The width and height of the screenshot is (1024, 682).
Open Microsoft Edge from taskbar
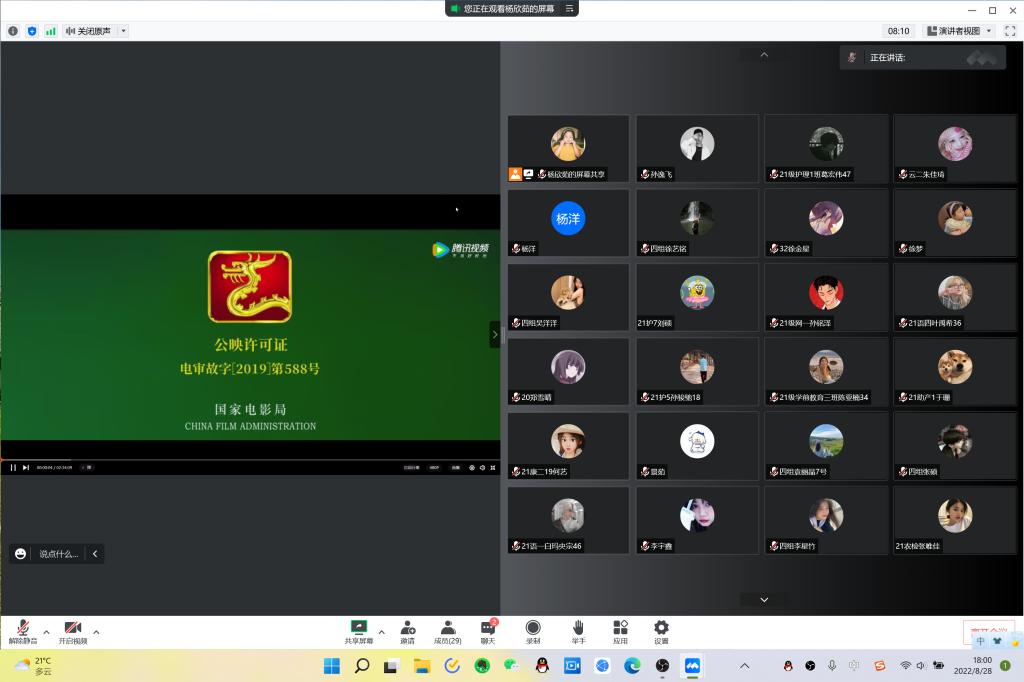[x=632, y=666]
